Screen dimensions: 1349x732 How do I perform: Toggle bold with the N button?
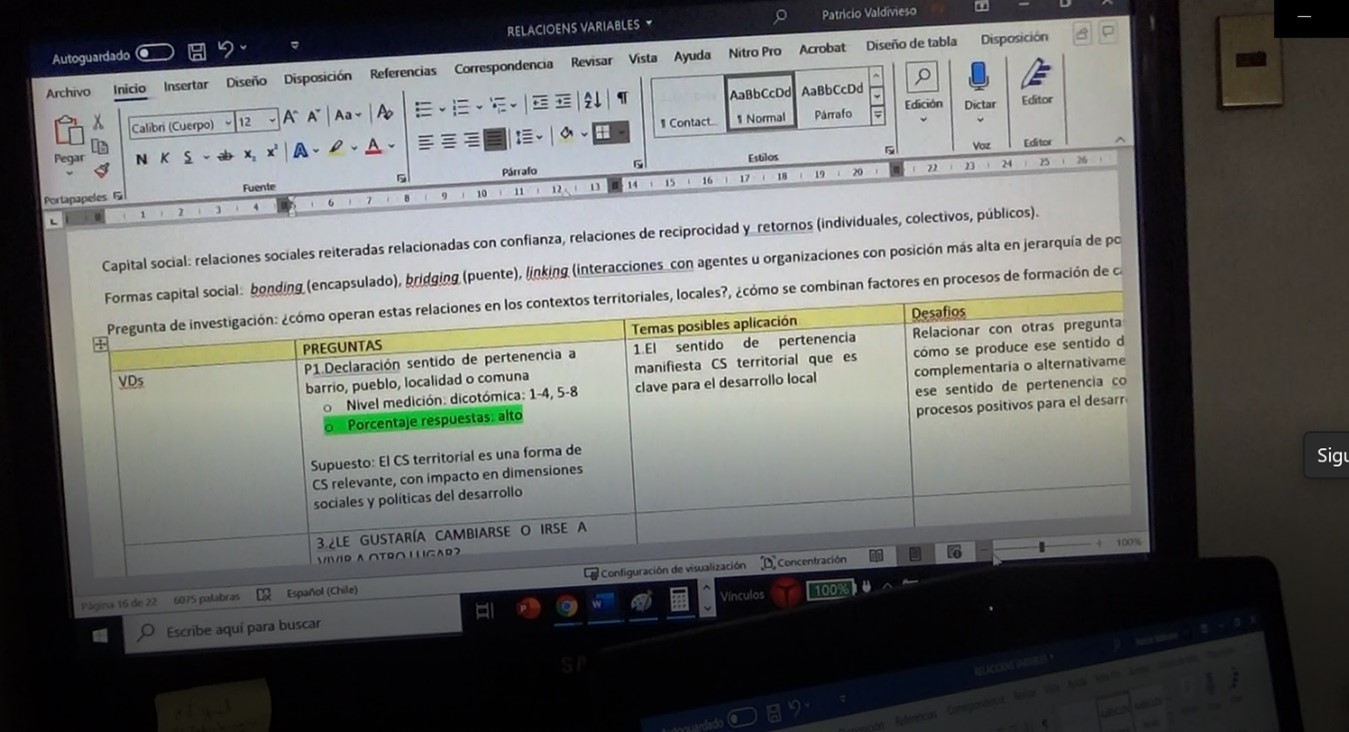pyautogui.click(x=141, y=159)
